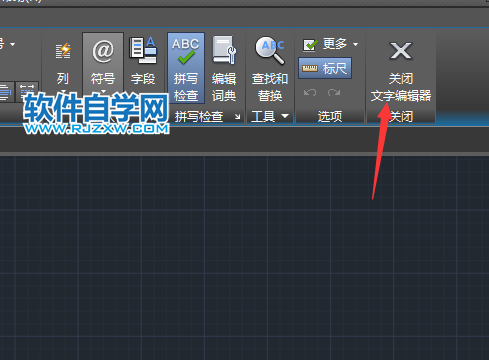
Task: Insert a Field (字段)
Action: coord(143,61)
